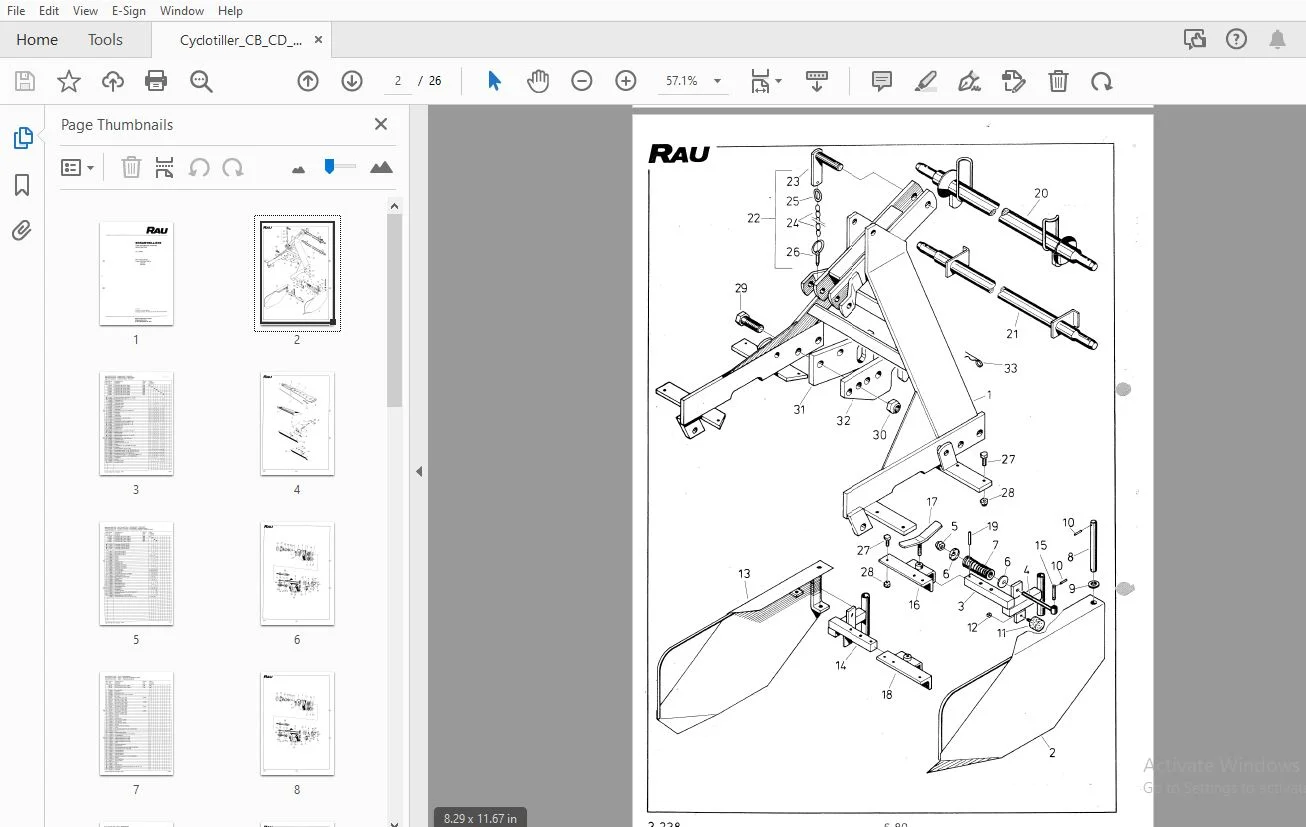
Task: Open the fit page options dropdown
Action: point(766,81)
